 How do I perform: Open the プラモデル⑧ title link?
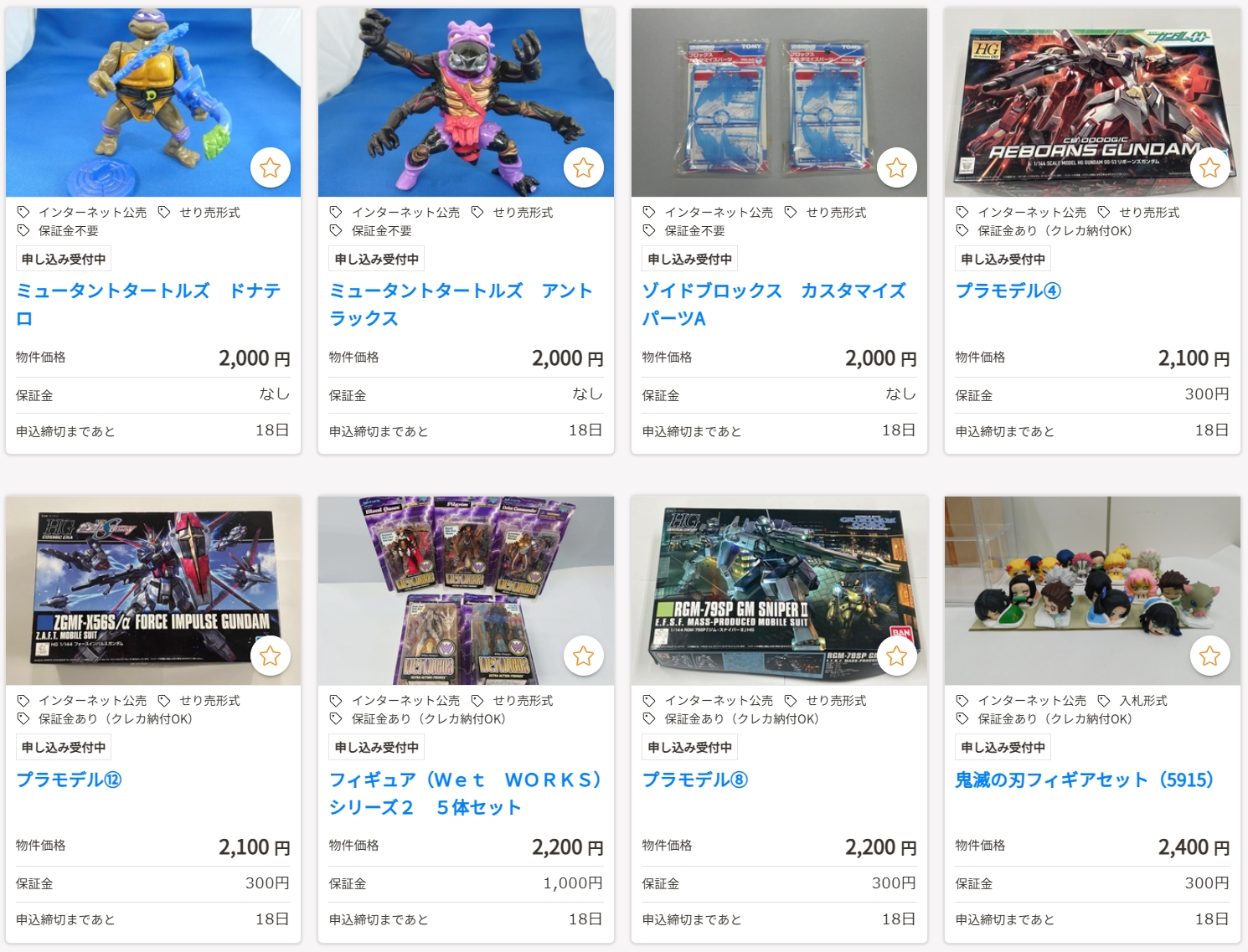coord(695,780)
